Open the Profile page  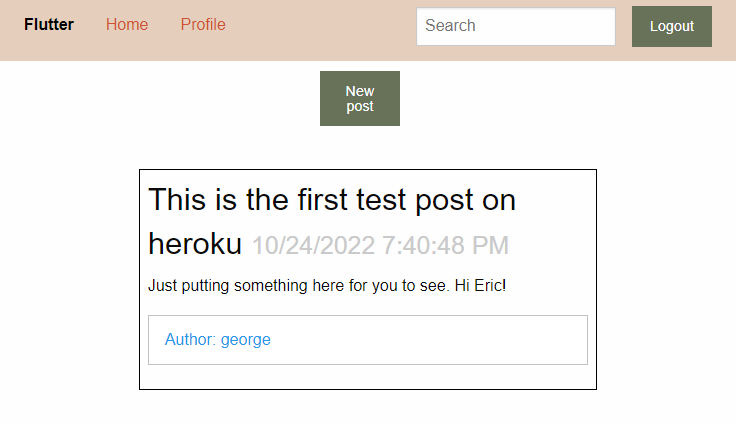click(x=203, y=25)
